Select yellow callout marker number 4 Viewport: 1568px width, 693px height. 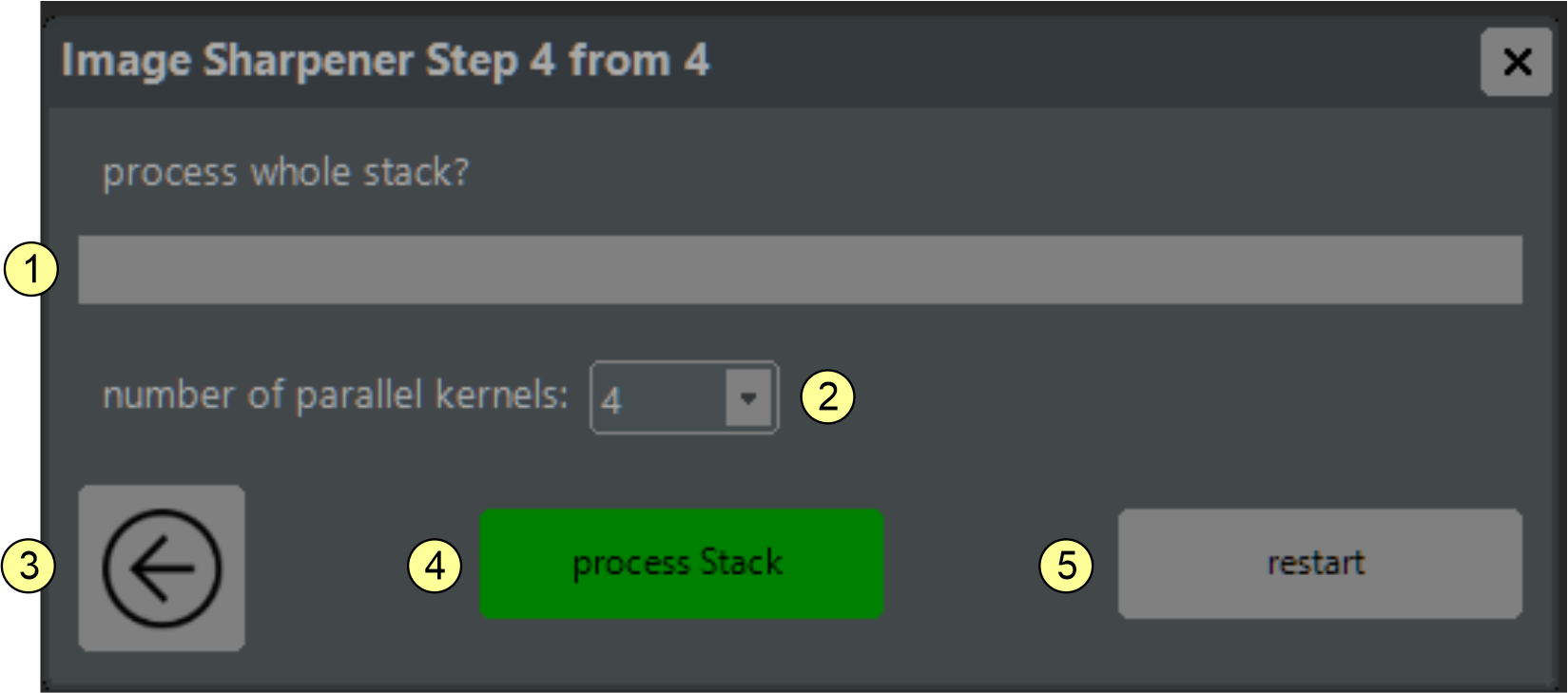click(x=435, y=566)
